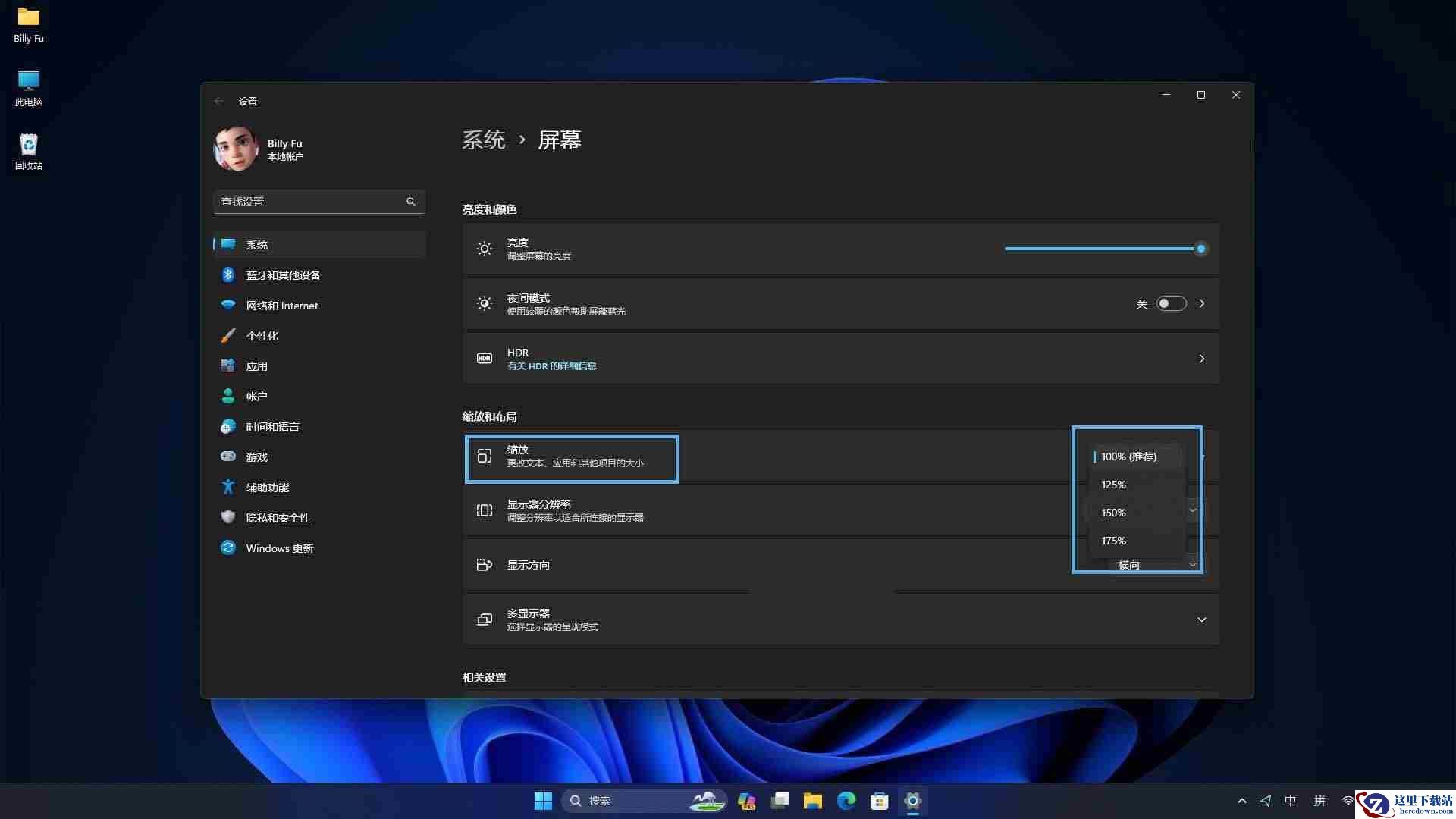Select the 此电脑 desktop icon
Image resolution: width=1456 pixels, height=819 pixels.
(x=29, y=88)
